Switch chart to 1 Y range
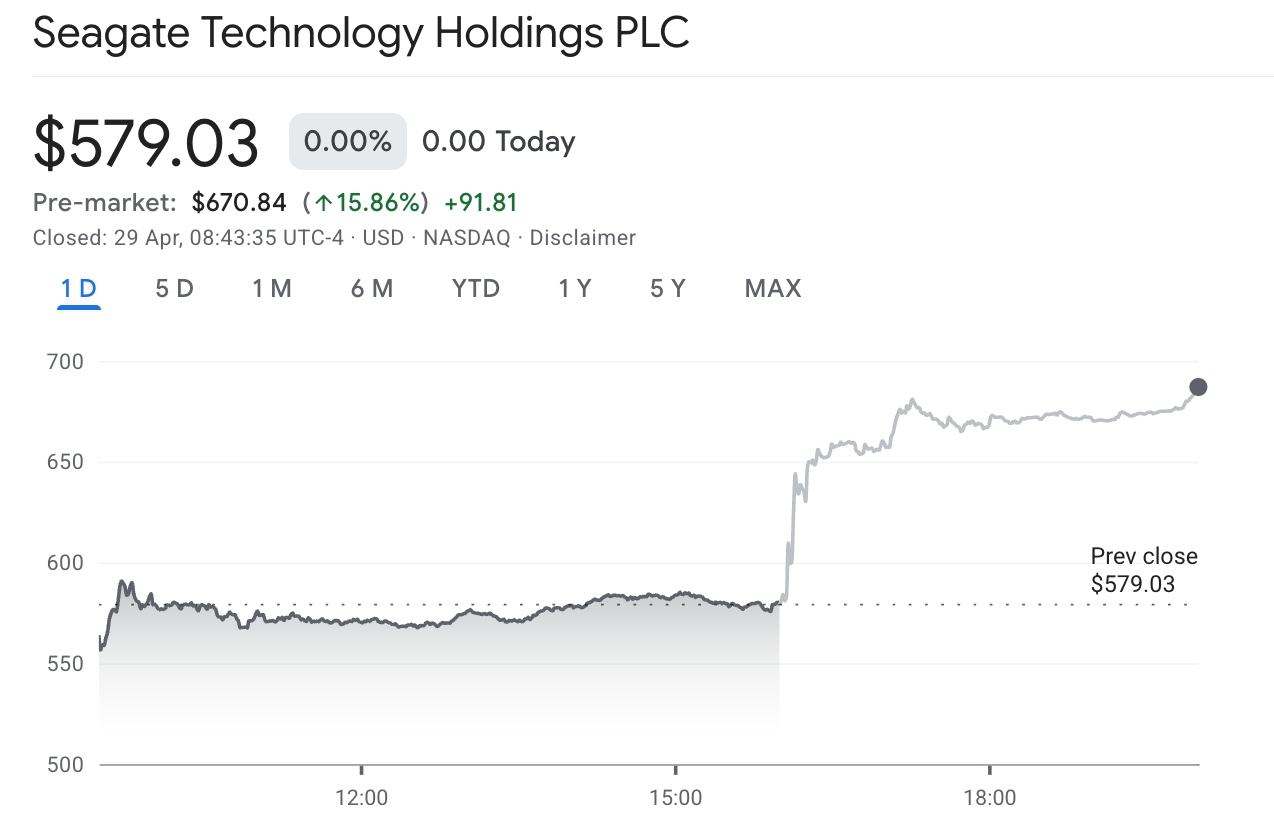 (x=575, y=289)
